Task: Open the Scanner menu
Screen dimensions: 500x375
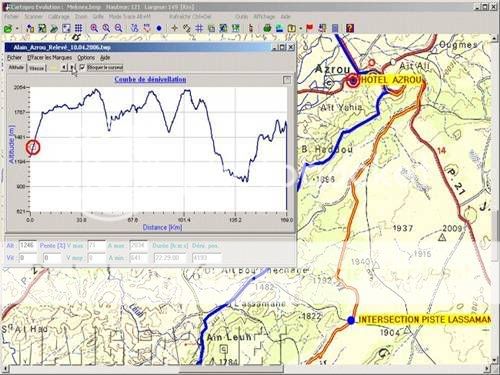Action: (x=34, y=16)
